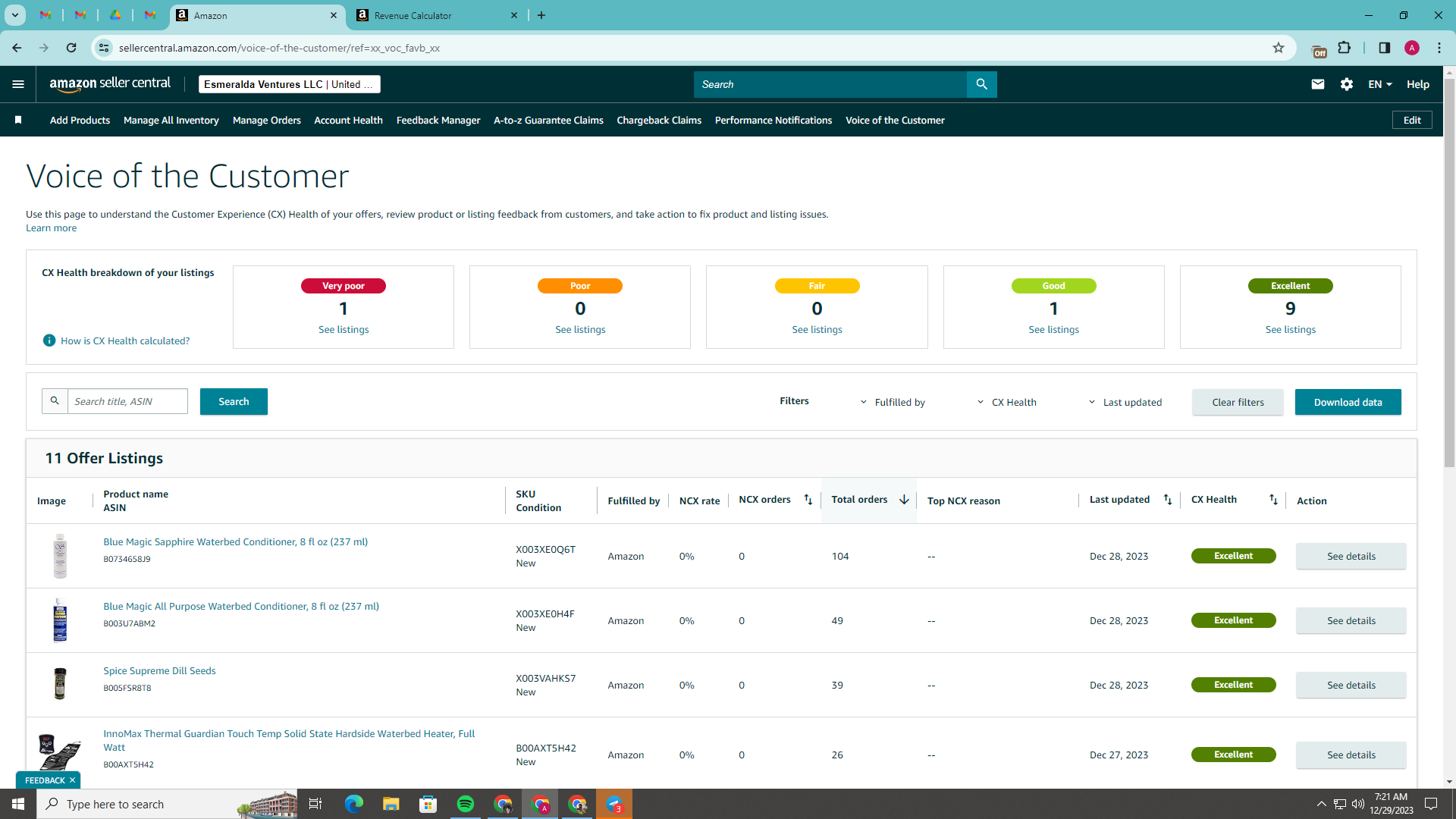See listings under Excellent
The height and width of the screenshot is (819, 1456).
[x=1290, y=329]
